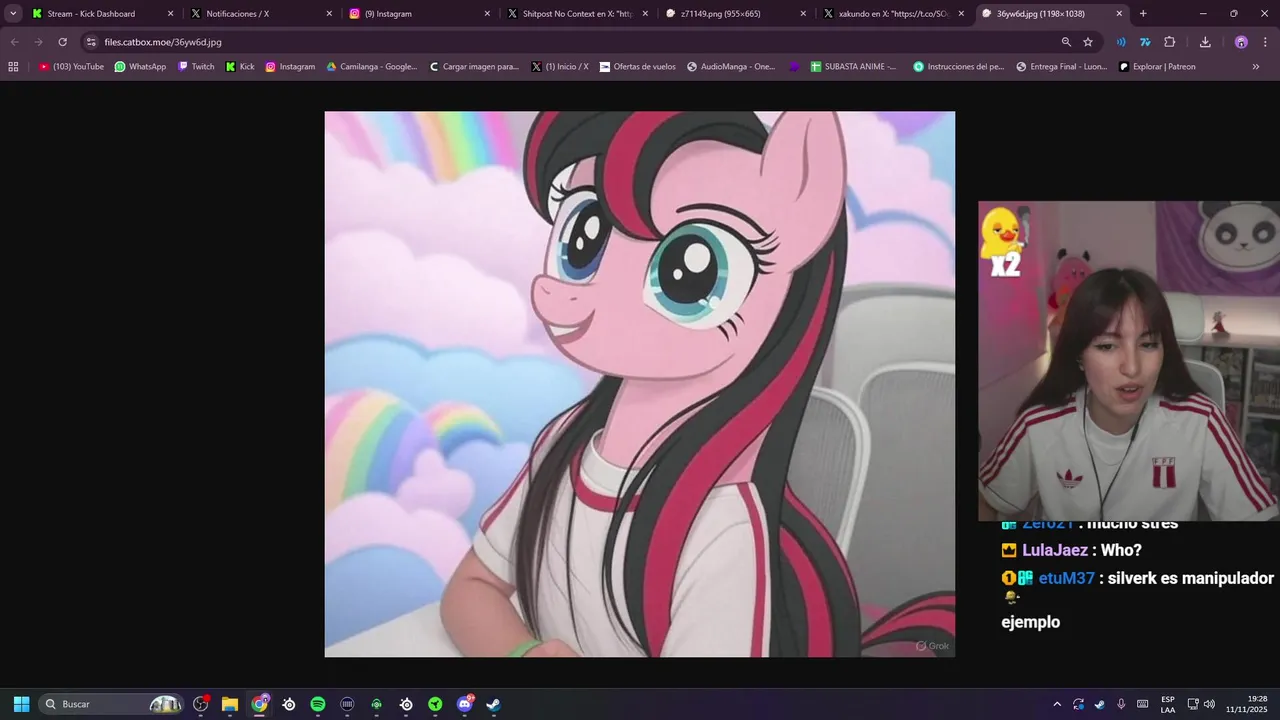This screenshot has width=1280, height=720.
Task: Open the green Razer app on taskbar
Action: pos(435,704)
